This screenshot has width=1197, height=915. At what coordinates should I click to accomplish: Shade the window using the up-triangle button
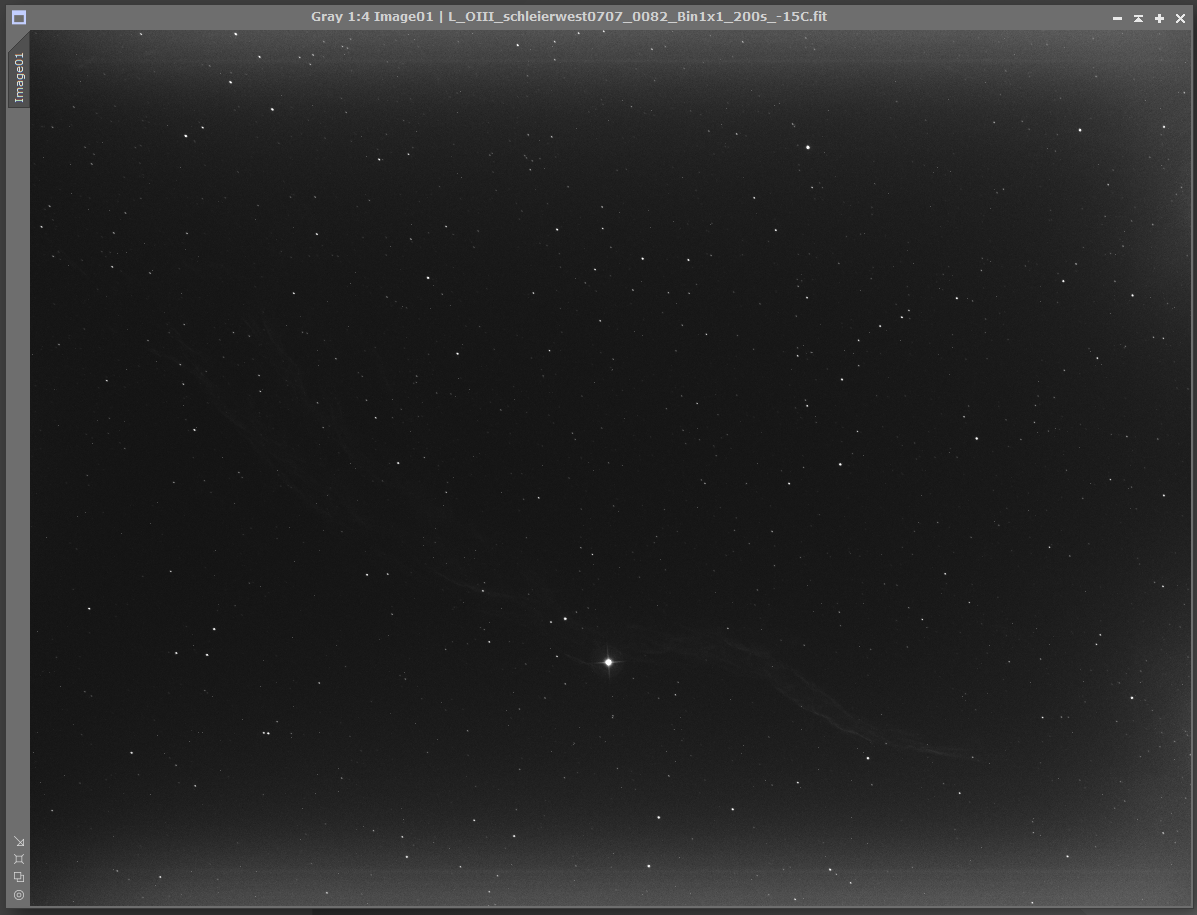pyautogui.click(x=1138, y=18)
